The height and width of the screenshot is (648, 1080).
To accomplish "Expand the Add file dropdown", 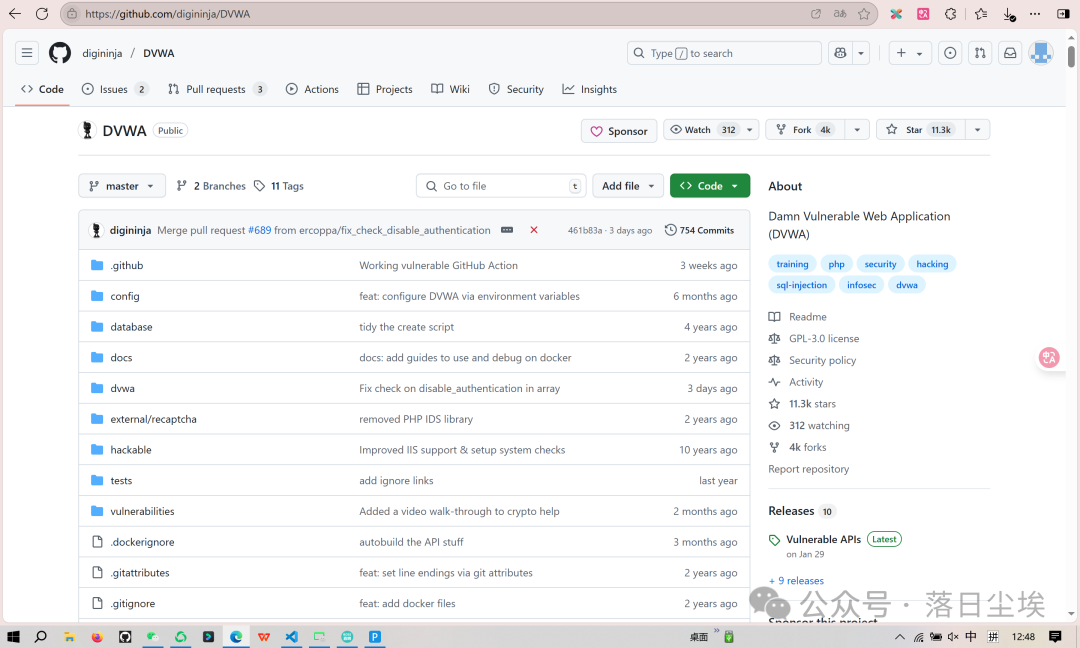I will 627,186.
